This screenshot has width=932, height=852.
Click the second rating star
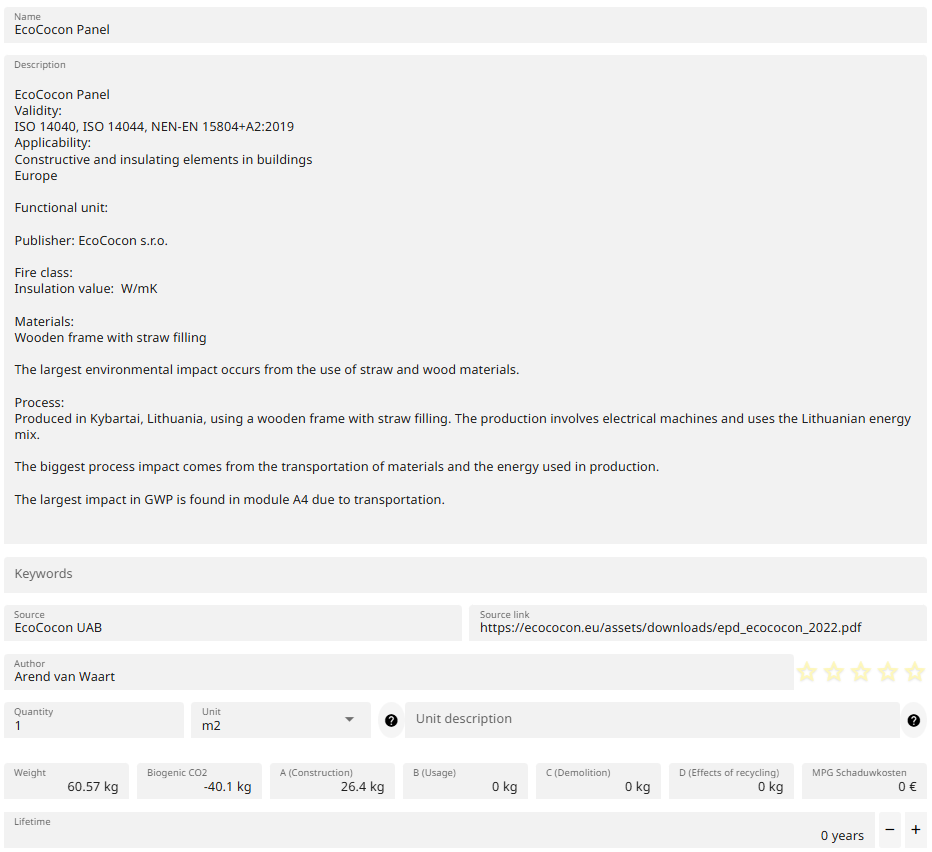[834, 673]
